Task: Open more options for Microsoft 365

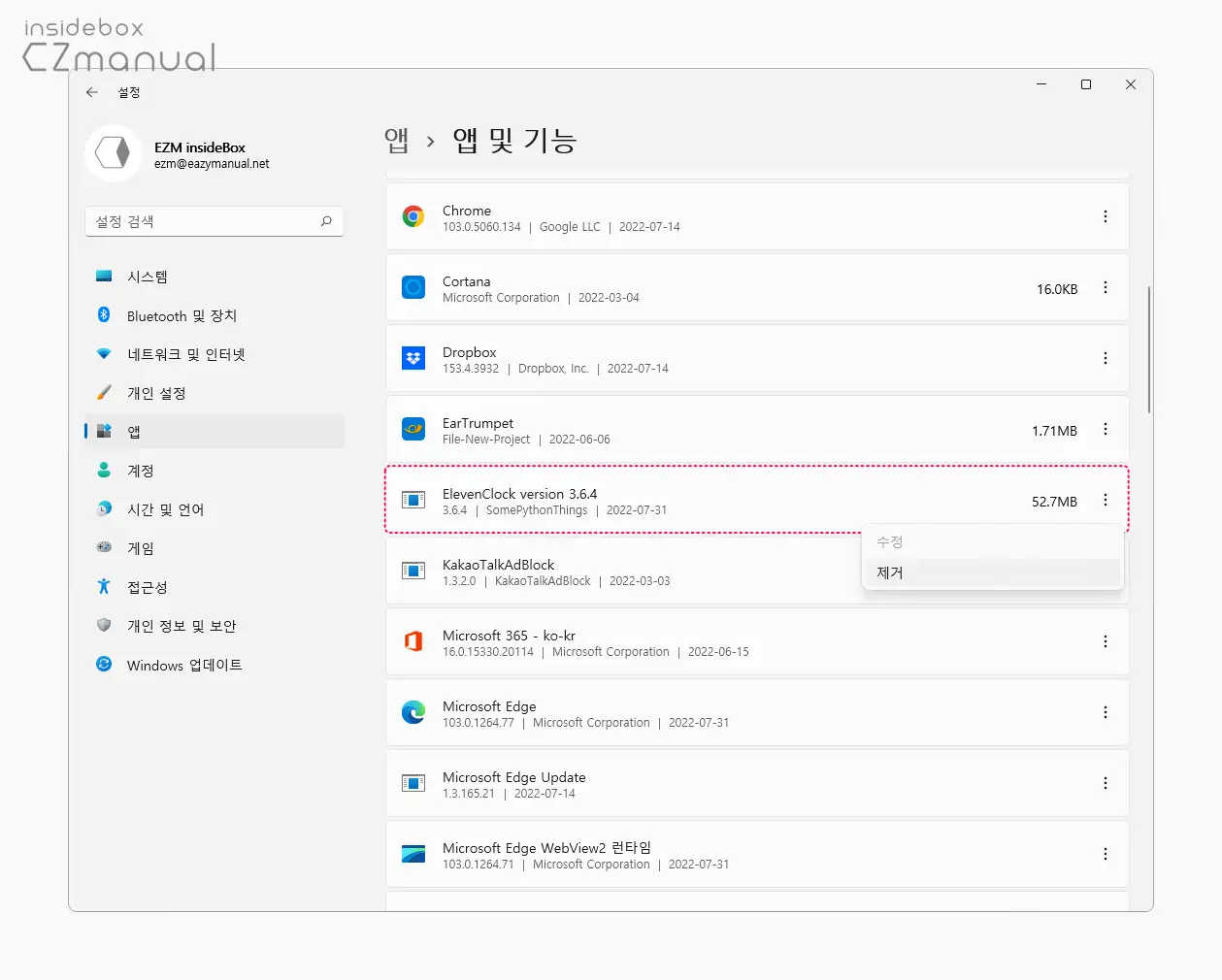Action: 1106,642
